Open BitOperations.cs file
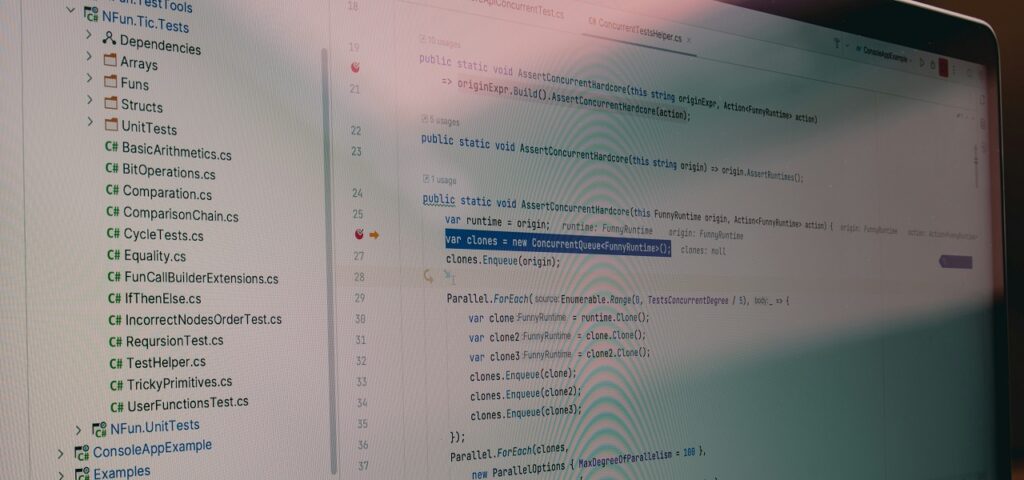This screenshot has width=1024, height=480. 169,172
